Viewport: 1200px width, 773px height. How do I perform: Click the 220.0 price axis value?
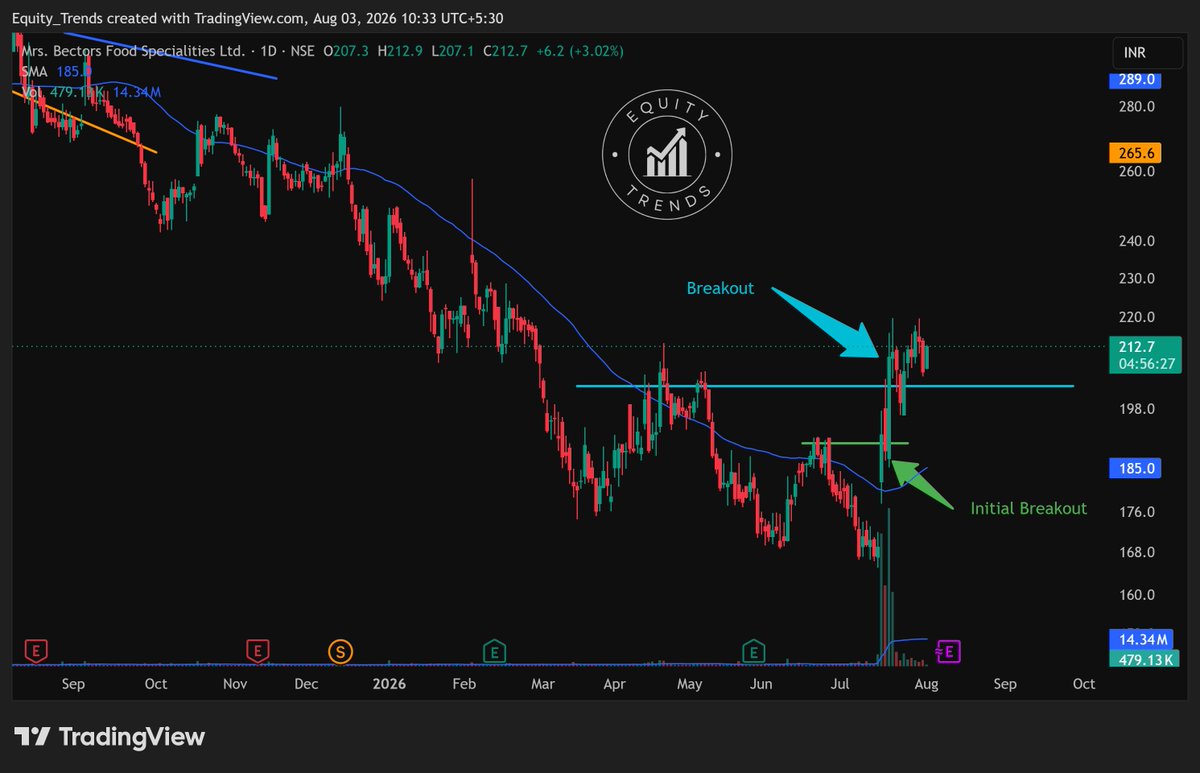1139,317
